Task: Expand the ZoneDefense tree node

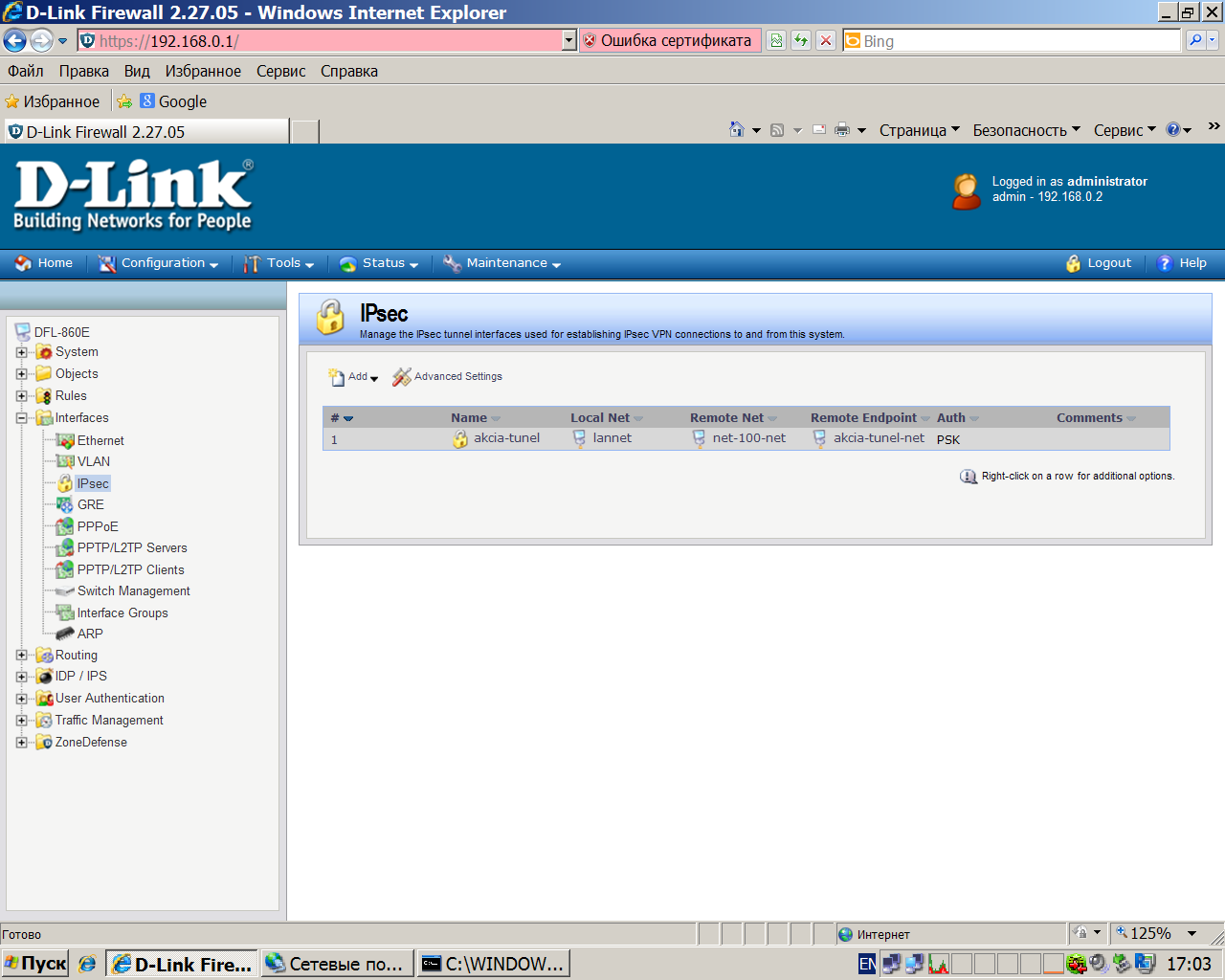Action: point(22,743)
